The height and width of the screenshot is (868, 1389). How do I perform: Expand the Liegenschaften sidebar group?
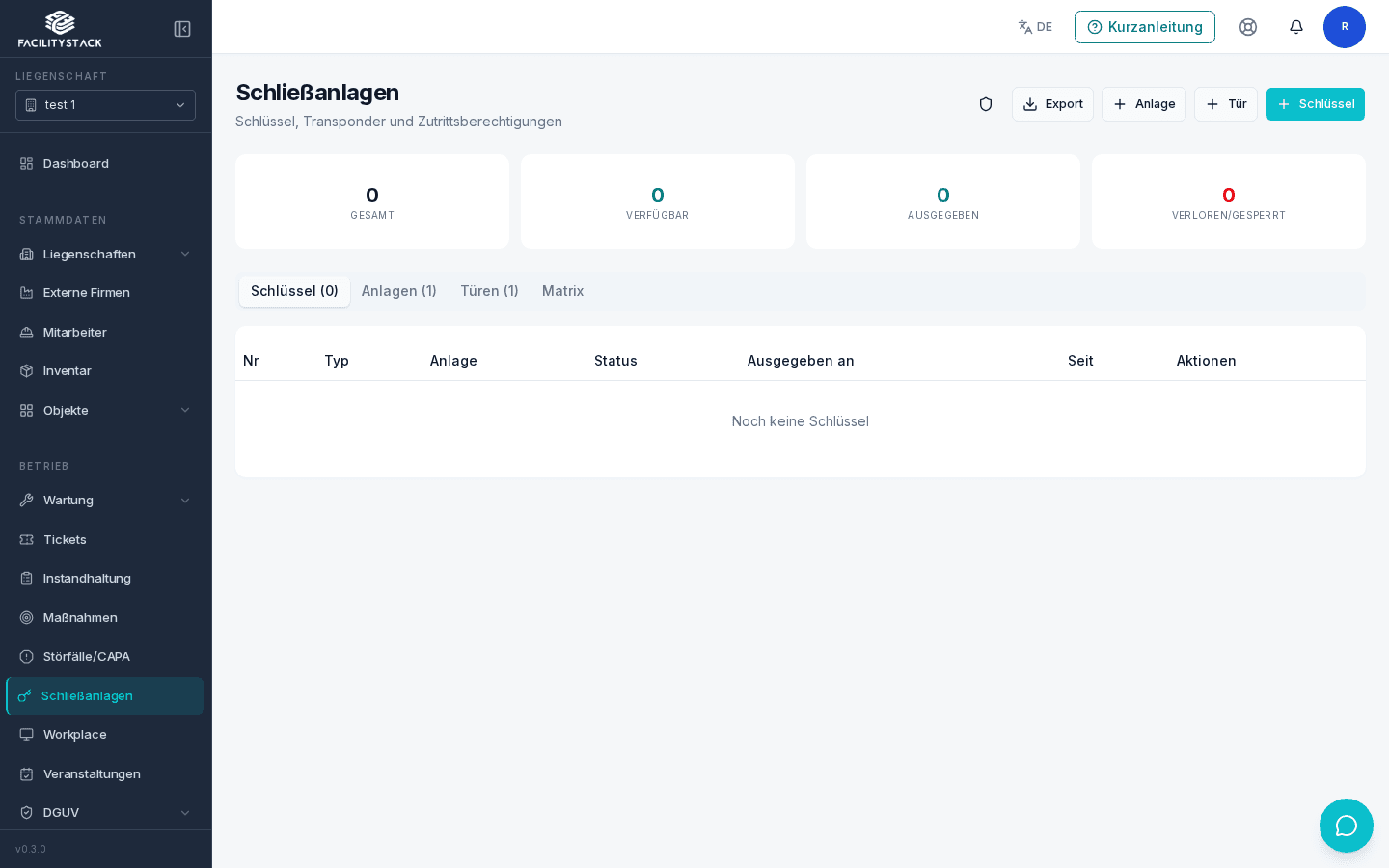(x=105, y=254)
